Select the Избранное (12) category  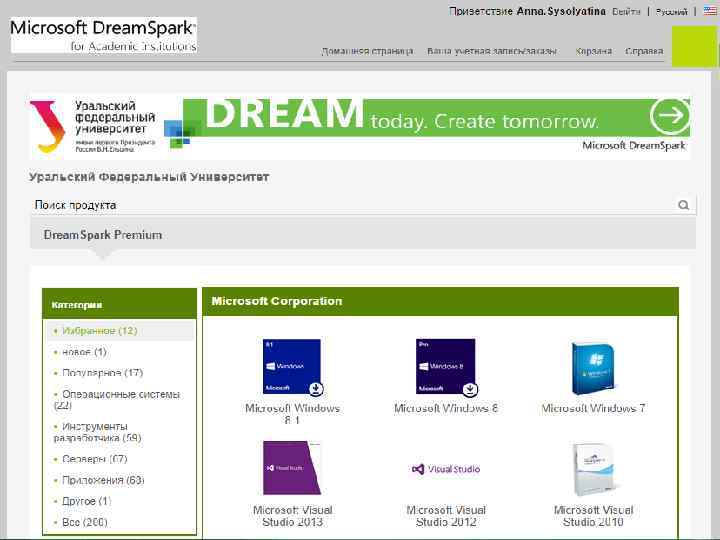pos(100,331)
